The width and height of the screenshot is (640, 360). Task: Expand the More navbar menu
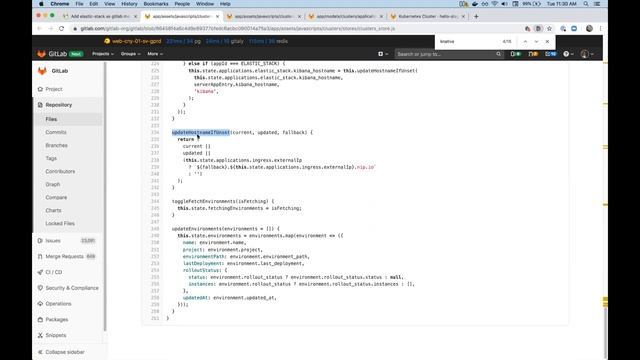pos(155,54)
